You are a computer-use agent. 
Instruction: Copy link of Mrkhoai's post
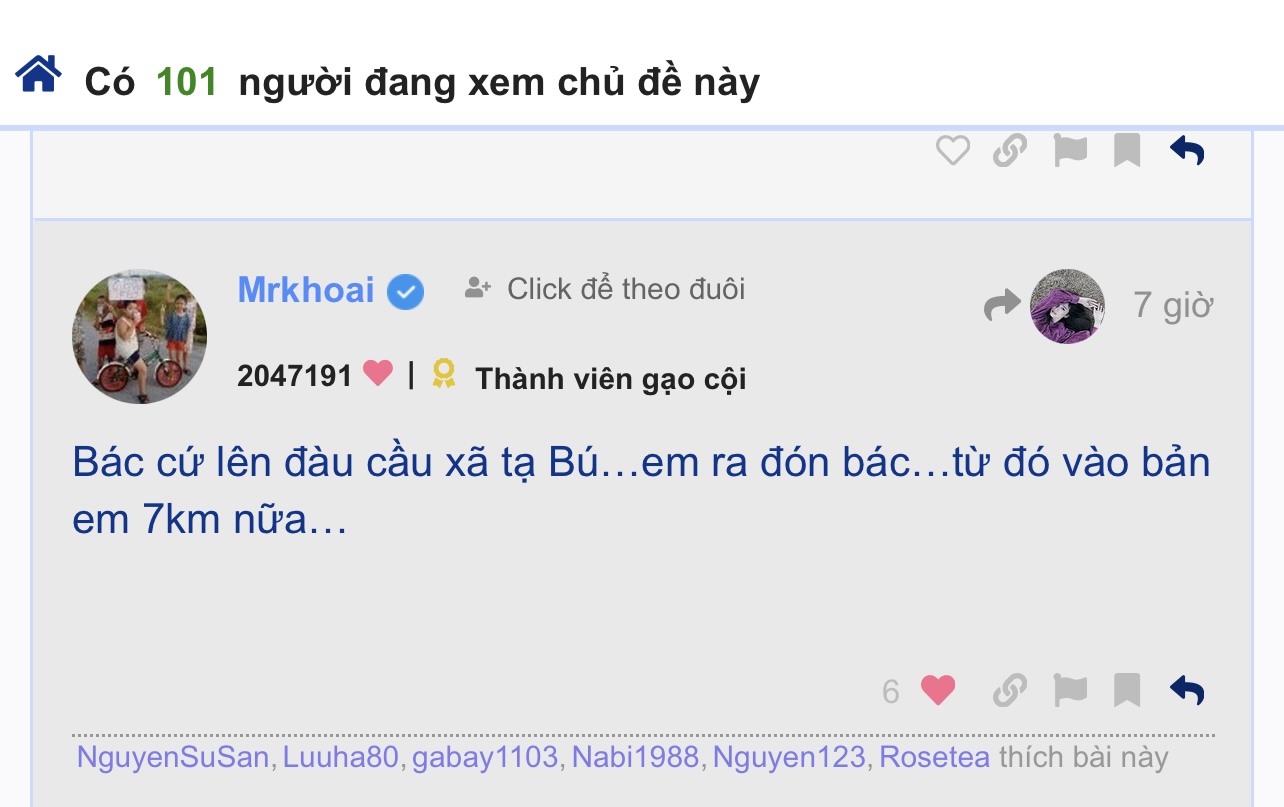tap(1010, 690)
